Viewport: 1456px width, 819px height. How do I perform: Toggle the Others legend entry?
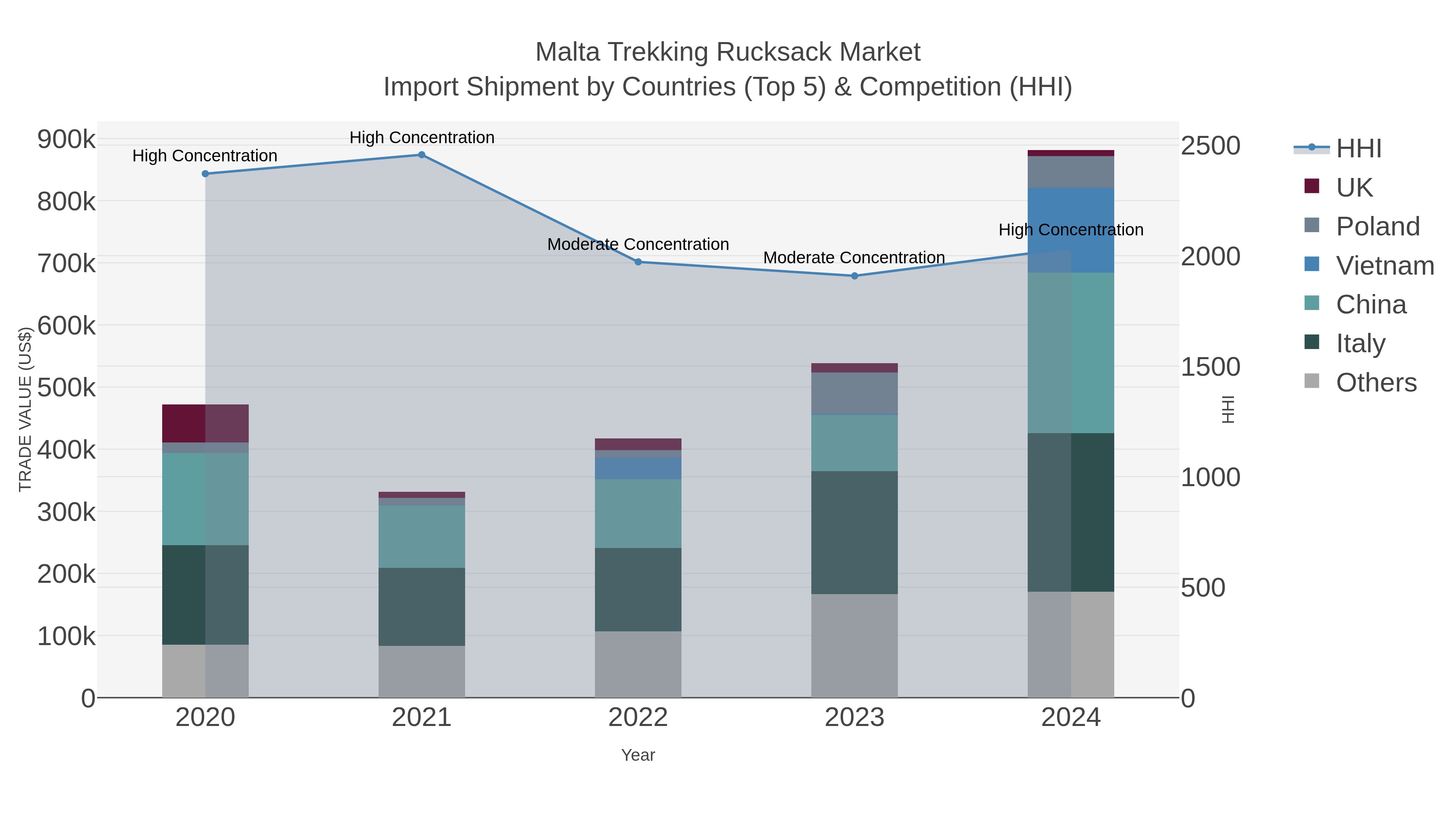1361,382
